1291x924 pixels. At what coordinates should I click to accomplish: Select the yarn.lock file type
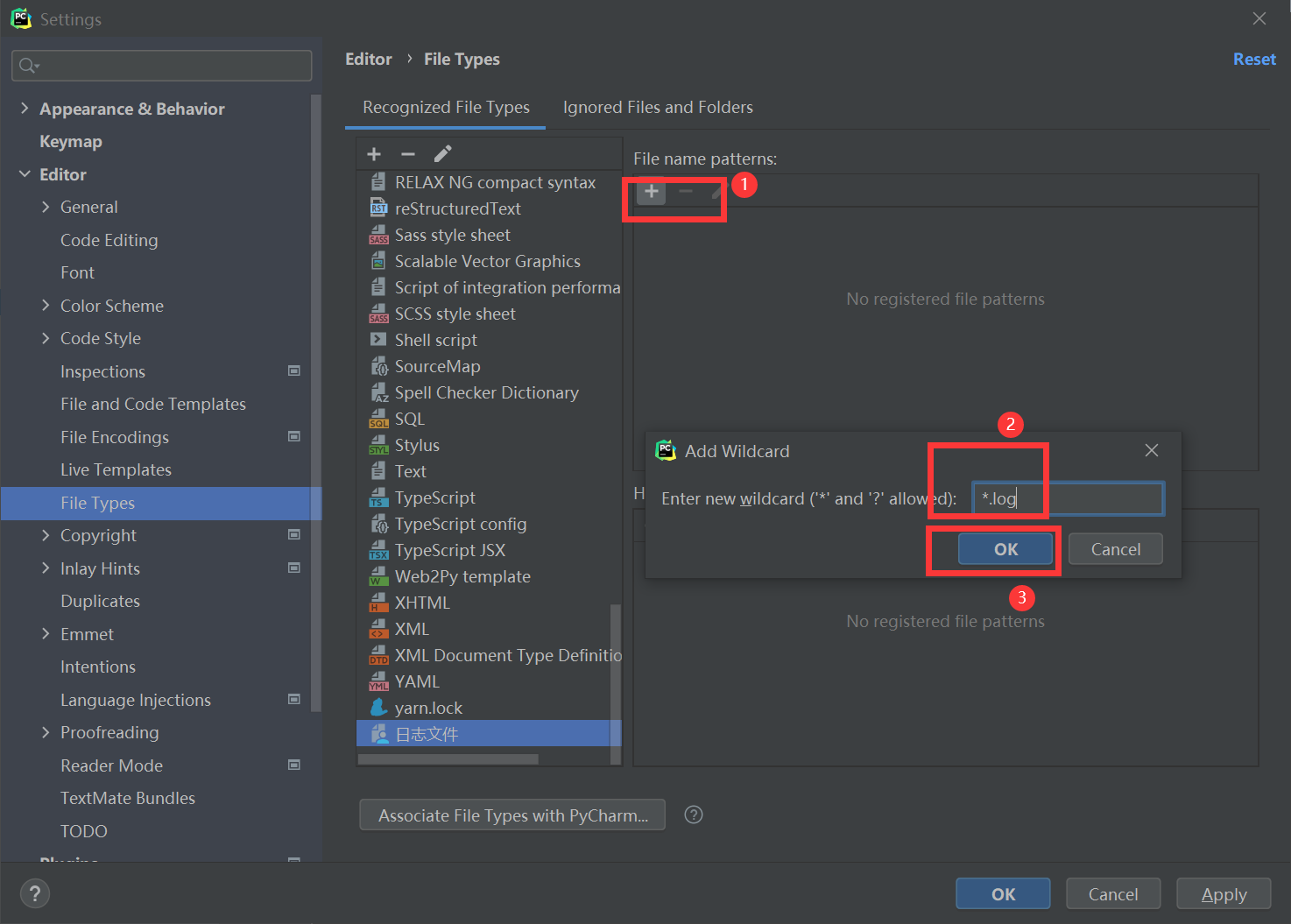(428, 707)
